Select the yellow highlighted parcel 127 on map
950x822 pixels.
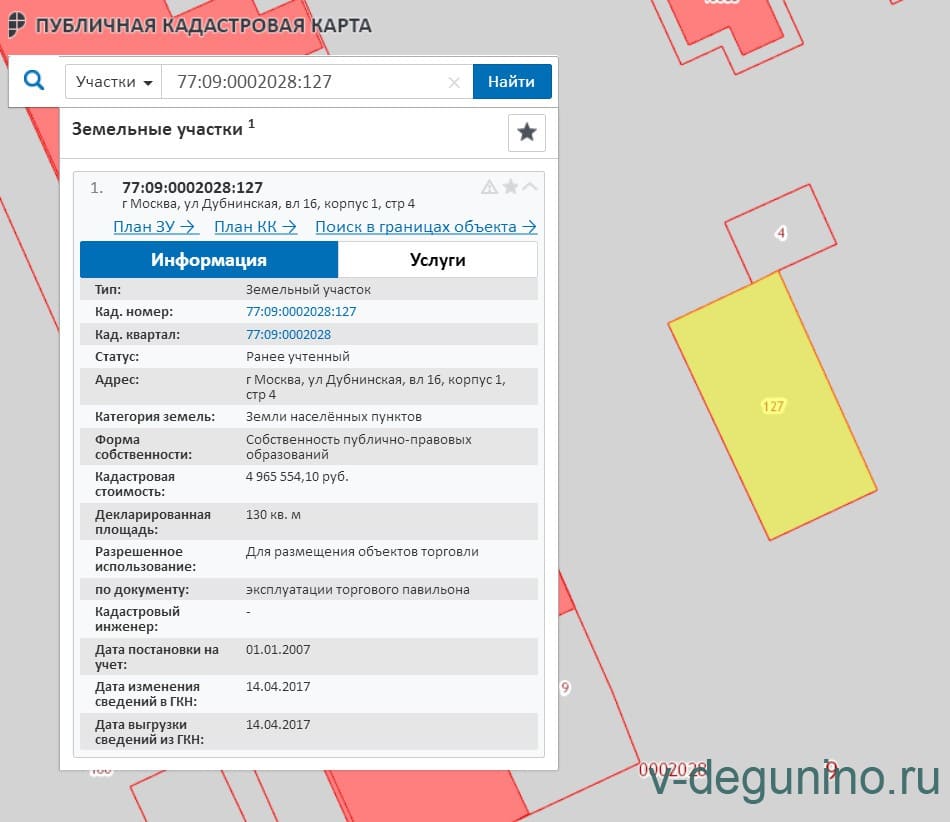coord(772,407)
